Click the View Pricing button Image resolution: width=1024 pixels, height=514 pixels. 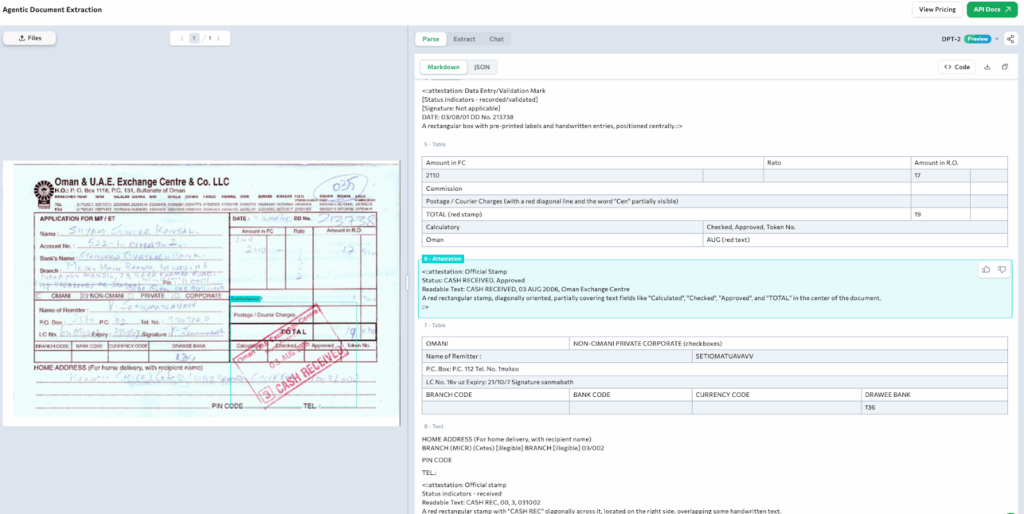[x=936, y=9]
